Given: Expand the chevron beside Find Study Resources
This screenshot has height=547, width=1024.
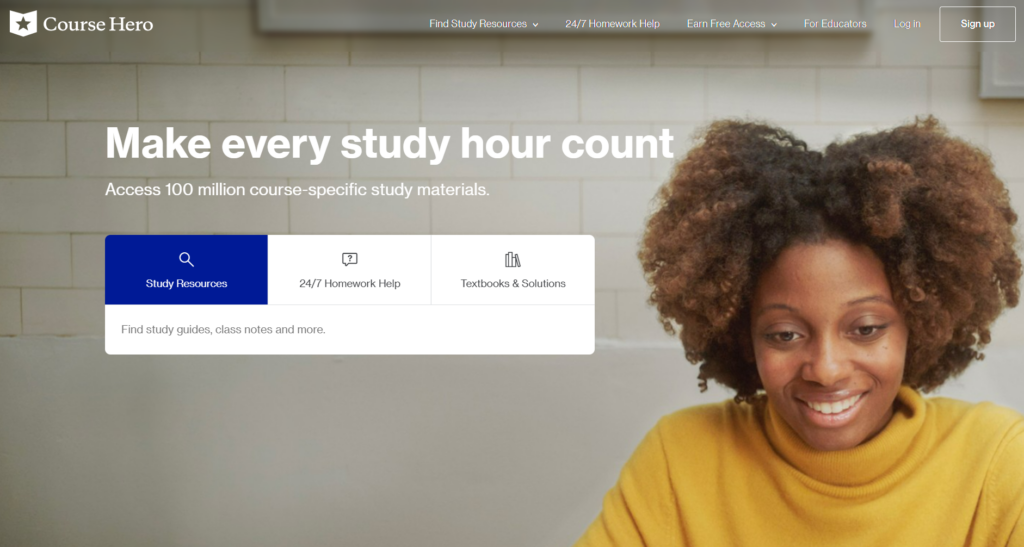Looking at the screenshot, I should 536,25.
